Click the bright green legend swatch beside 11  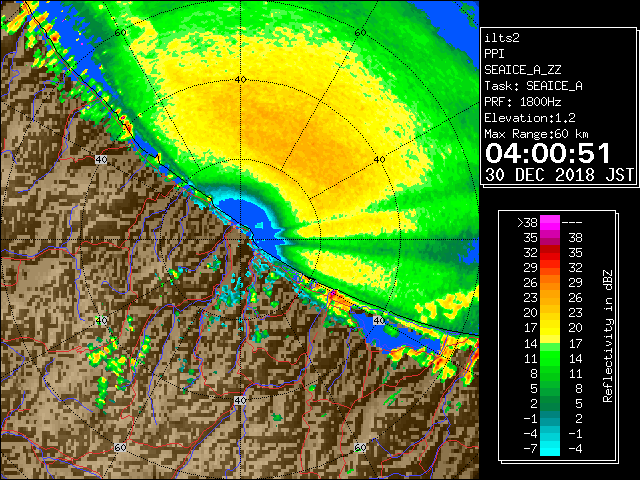click(x=550, y=358)
